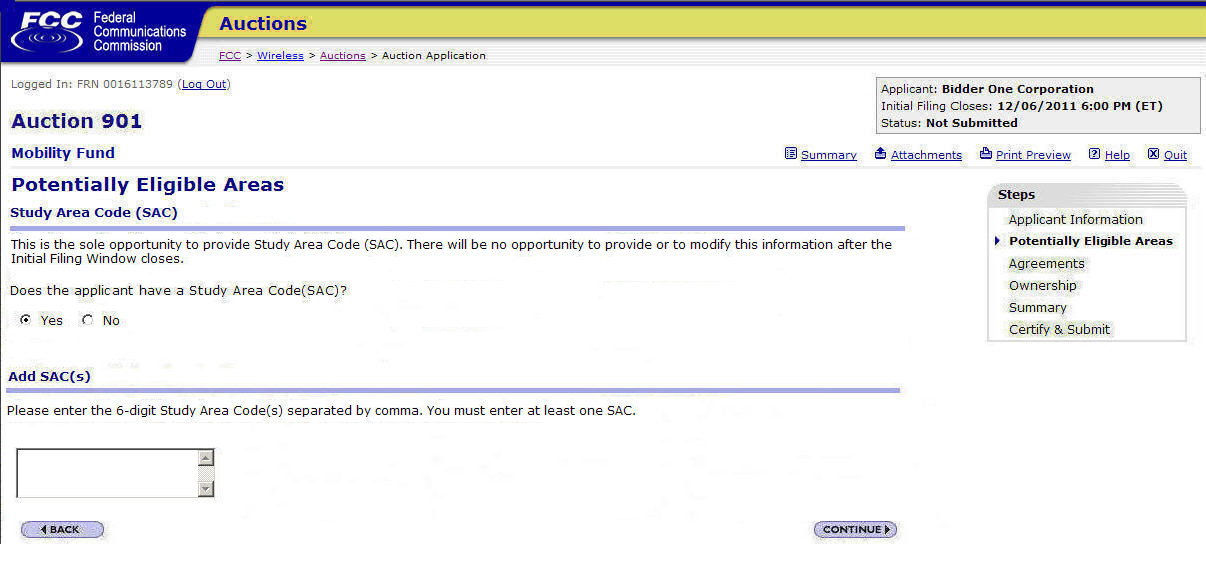1206x571 pixels.
Task: Click the CONTINUE button
Action: click(x=855, y=529)
